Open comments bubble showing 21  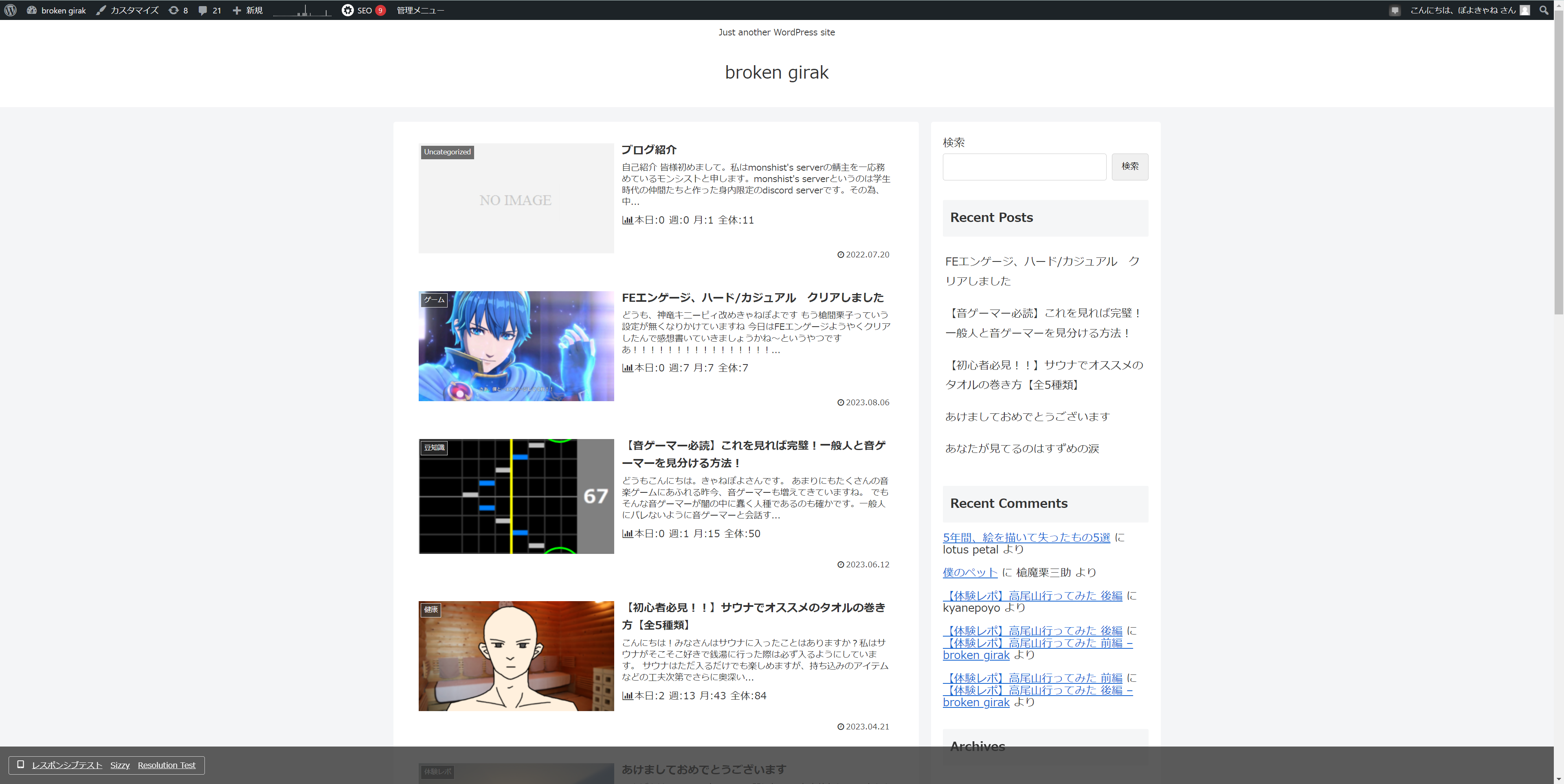pos(209,10)
